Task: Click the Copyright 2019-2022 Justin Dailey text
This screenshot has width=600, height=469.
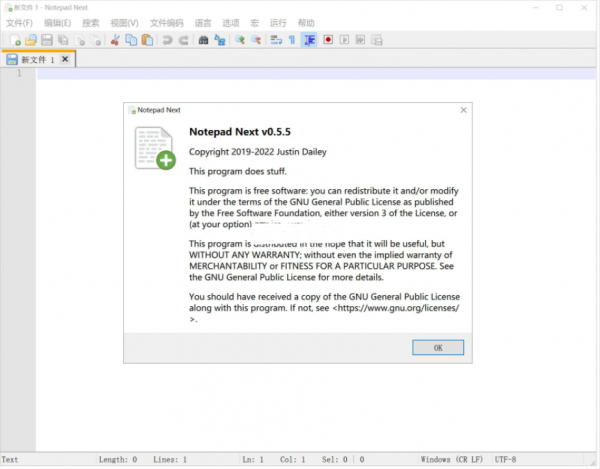Action: coord(258,152)
